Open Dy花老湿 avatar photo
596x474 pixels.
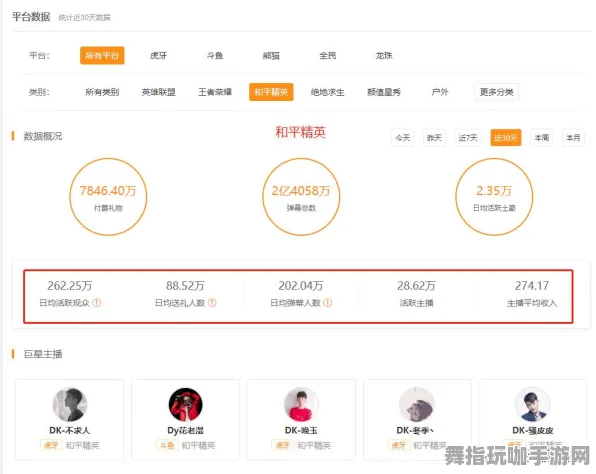click(x=185, y=404)
